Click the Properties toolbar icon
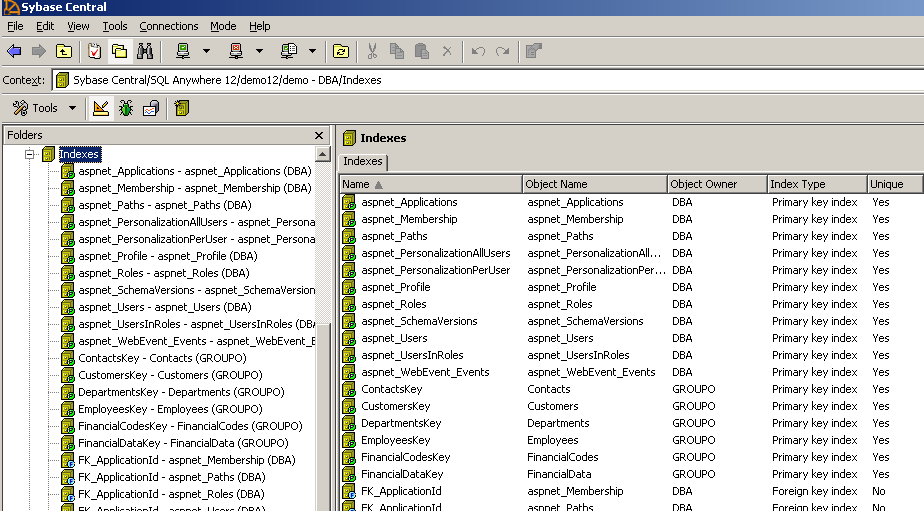The image size is (924, 511). pos(534,51)
